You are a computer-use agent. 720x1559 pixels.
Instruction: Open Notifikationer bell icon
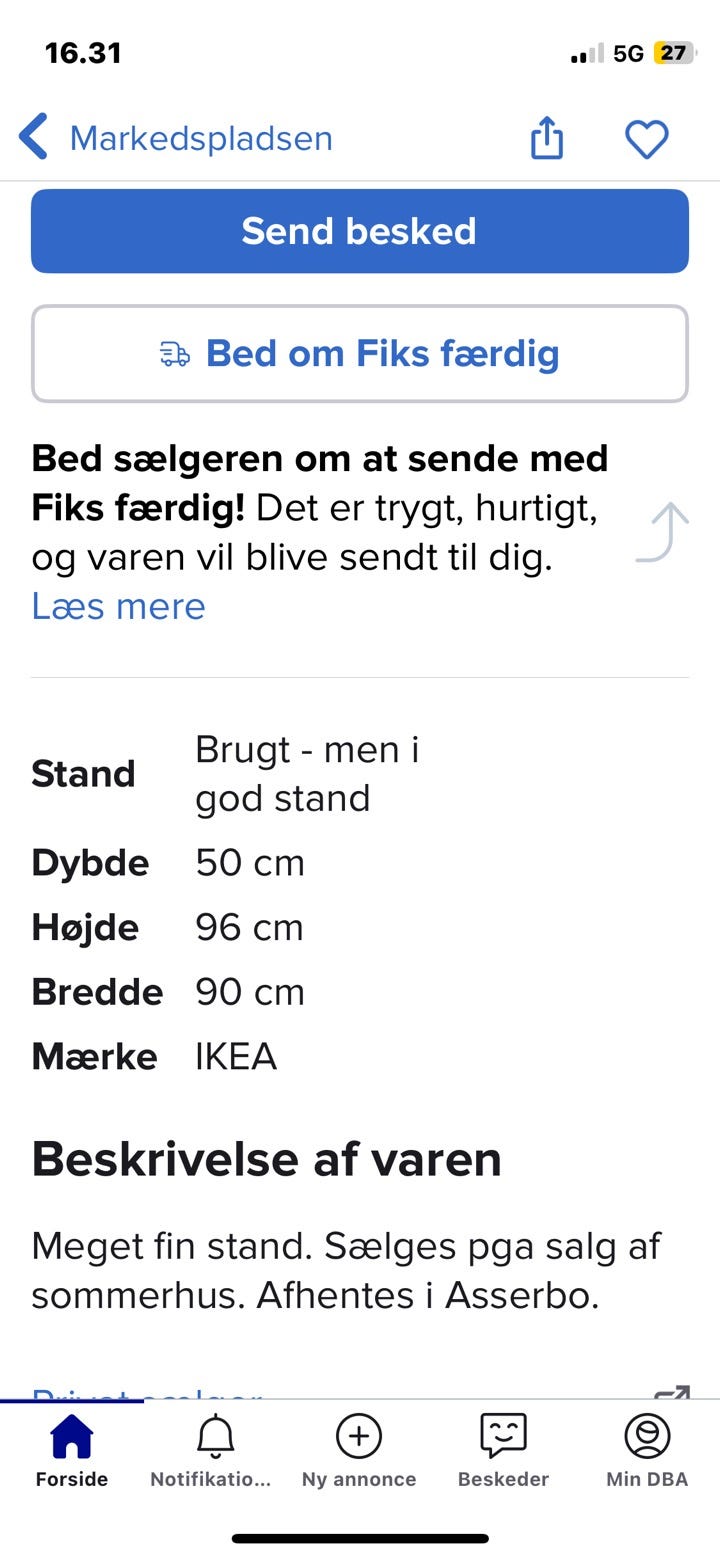214,1437
